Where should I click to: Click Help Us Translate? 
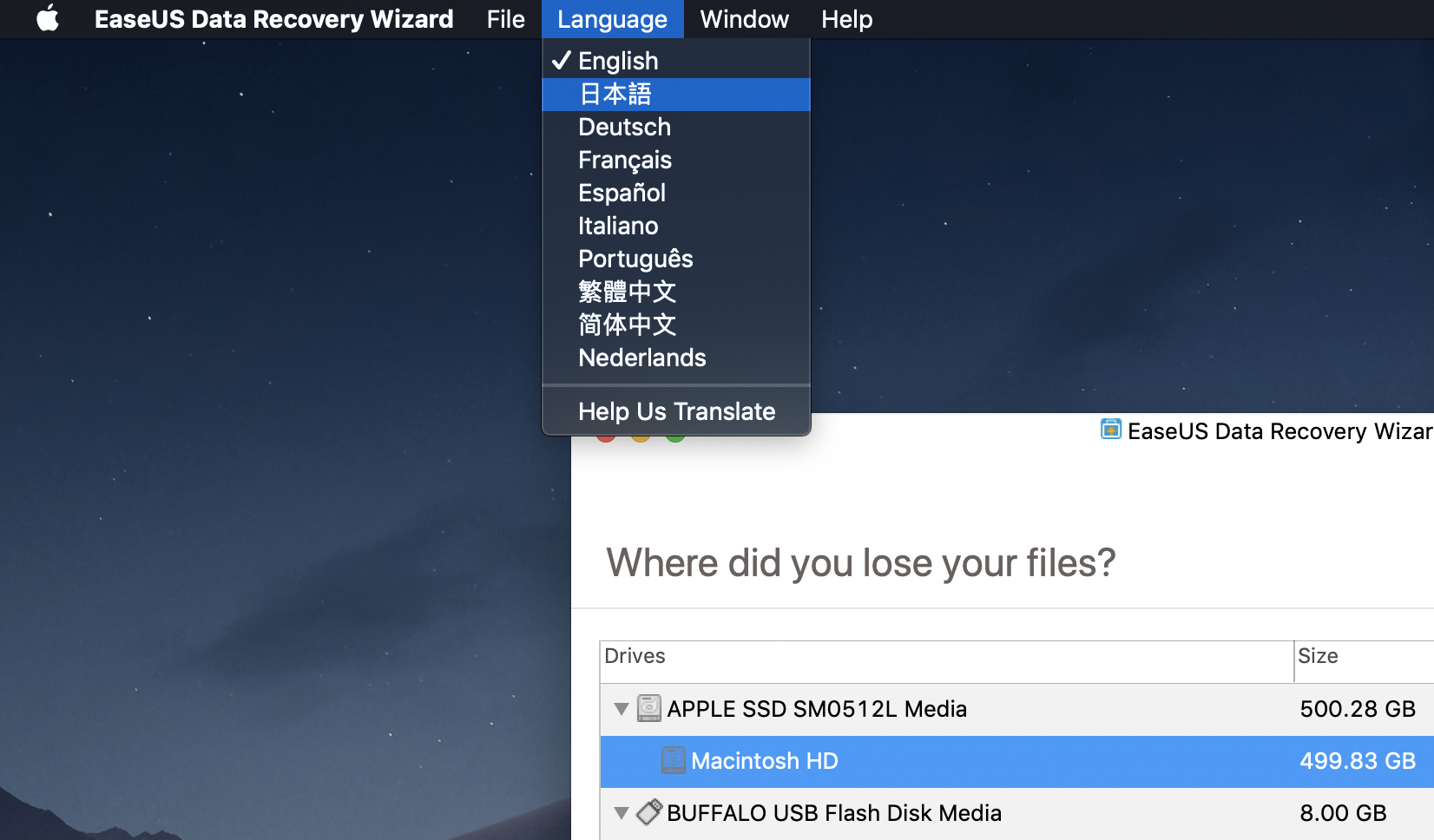(676, 411)
